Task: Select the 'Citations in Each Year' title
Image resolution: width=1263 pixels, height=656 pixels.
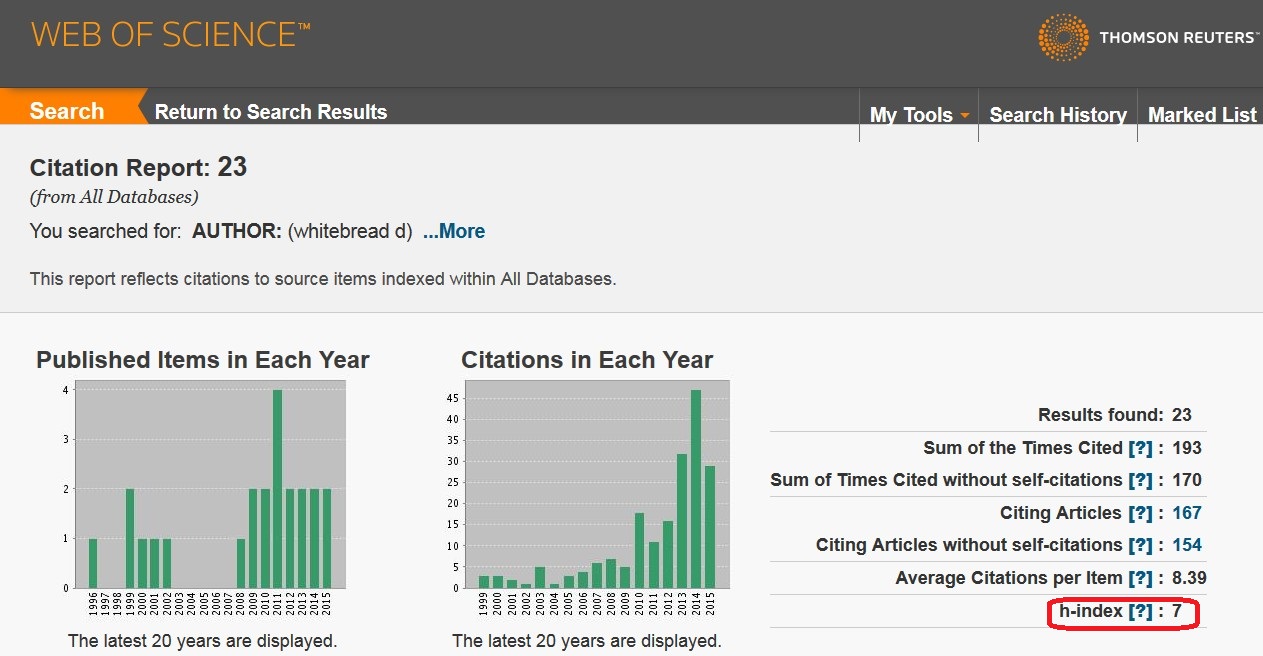Action: click(x=587, y=360)
